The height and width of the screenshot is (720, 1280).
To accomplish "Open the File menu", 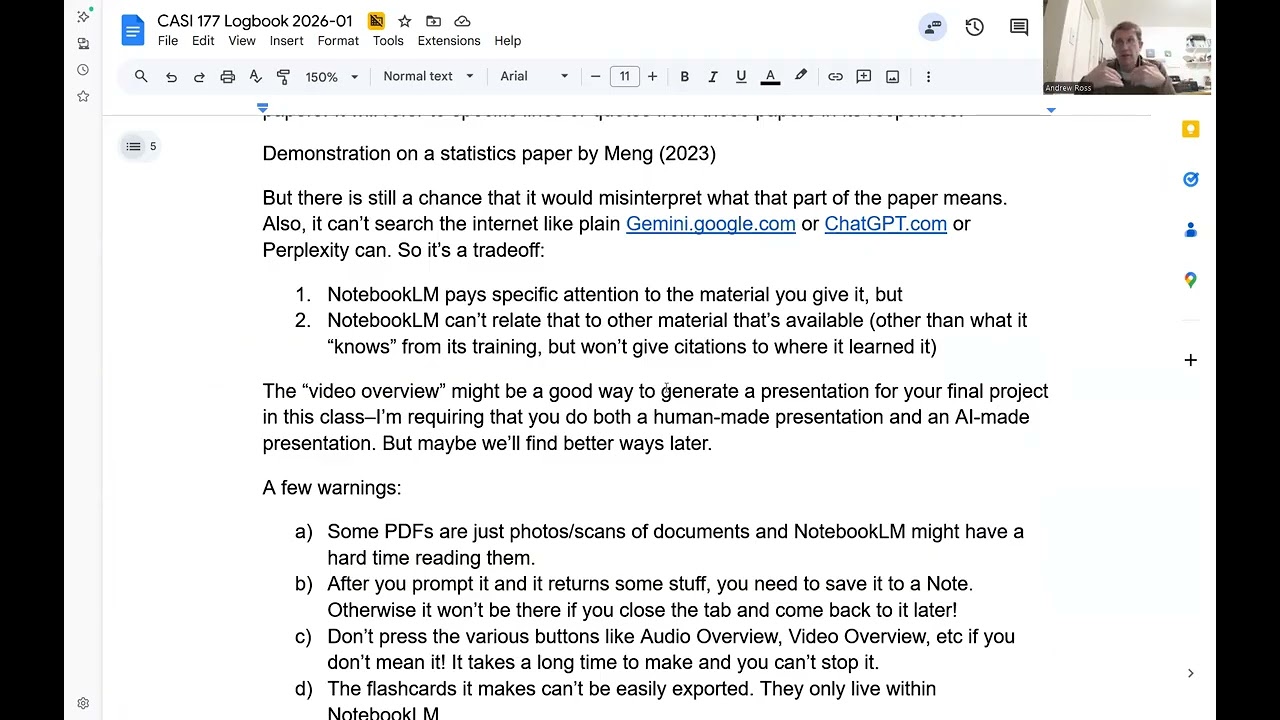I will click(x=168, y=41).
